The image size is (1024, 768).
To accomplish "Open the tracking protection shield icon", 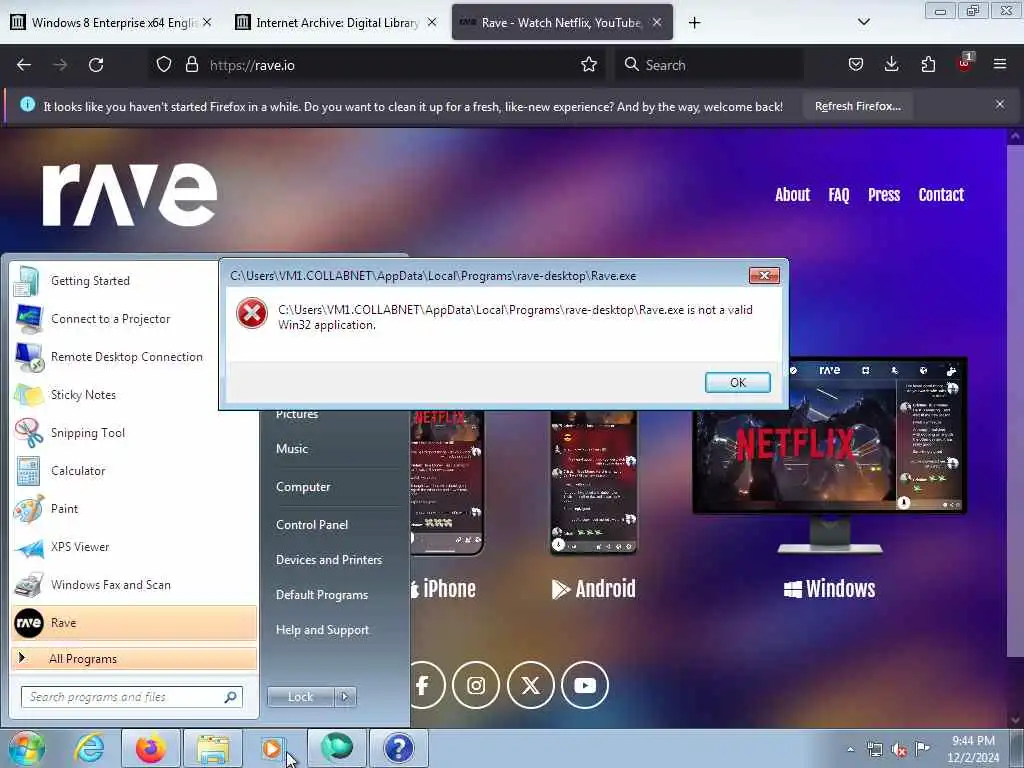I will click(164, 65).
